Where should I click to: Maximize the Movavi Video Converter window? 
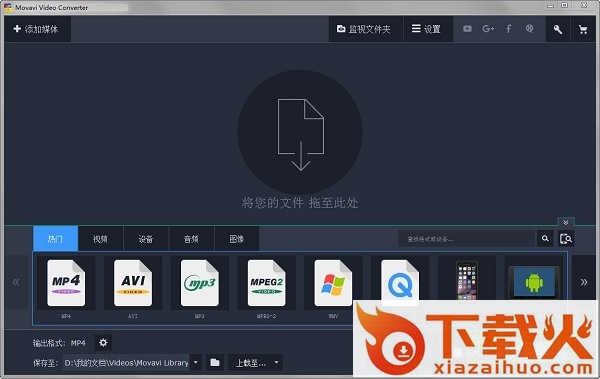click(x=565, y=5)
